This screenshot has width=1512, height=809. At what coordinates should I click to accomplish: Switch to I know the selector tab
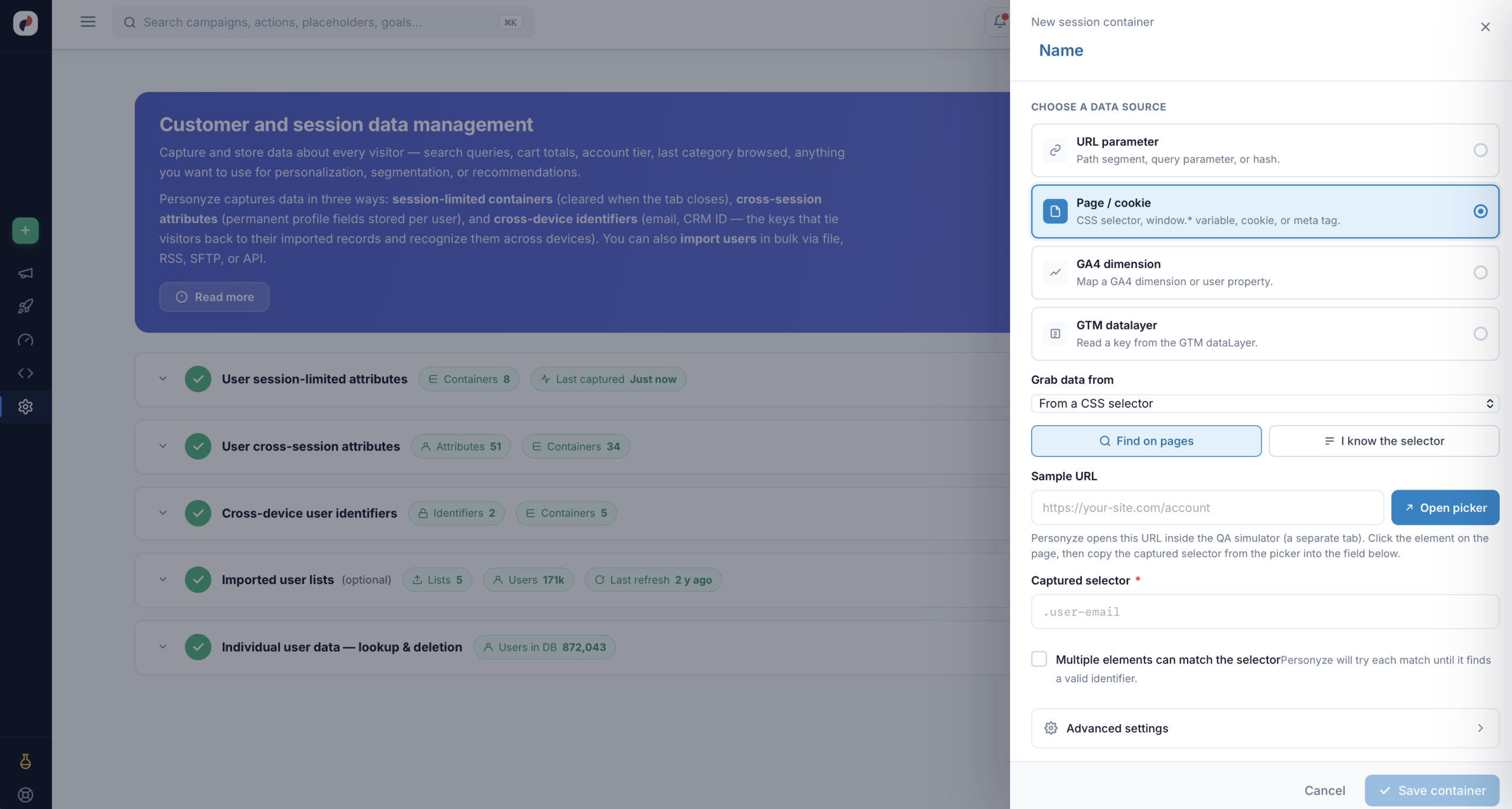1384,441
